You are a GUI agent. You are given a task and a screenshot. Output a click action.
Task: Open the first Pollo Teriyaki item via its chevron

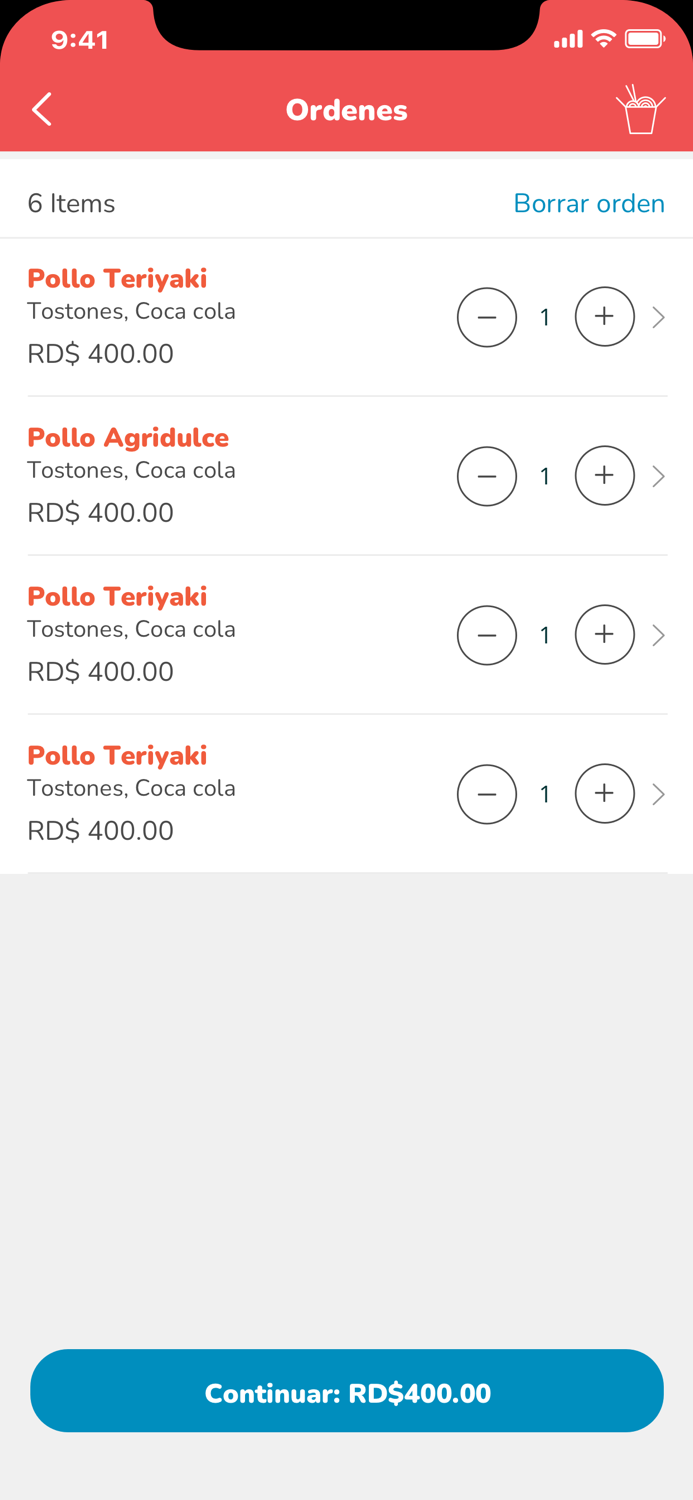coord(658,317)
